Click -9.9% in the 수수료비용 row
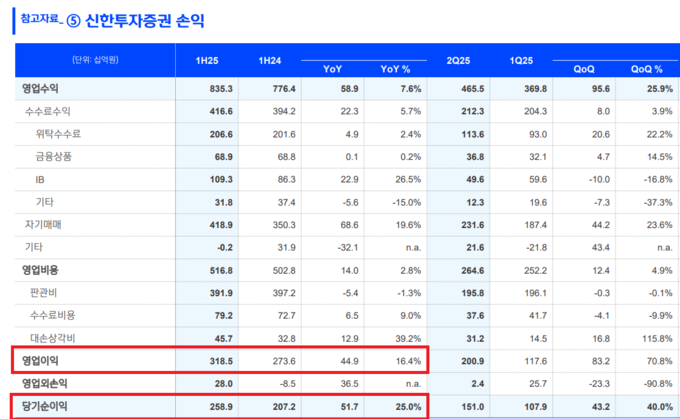680x419 pixels. pos(660,316)
